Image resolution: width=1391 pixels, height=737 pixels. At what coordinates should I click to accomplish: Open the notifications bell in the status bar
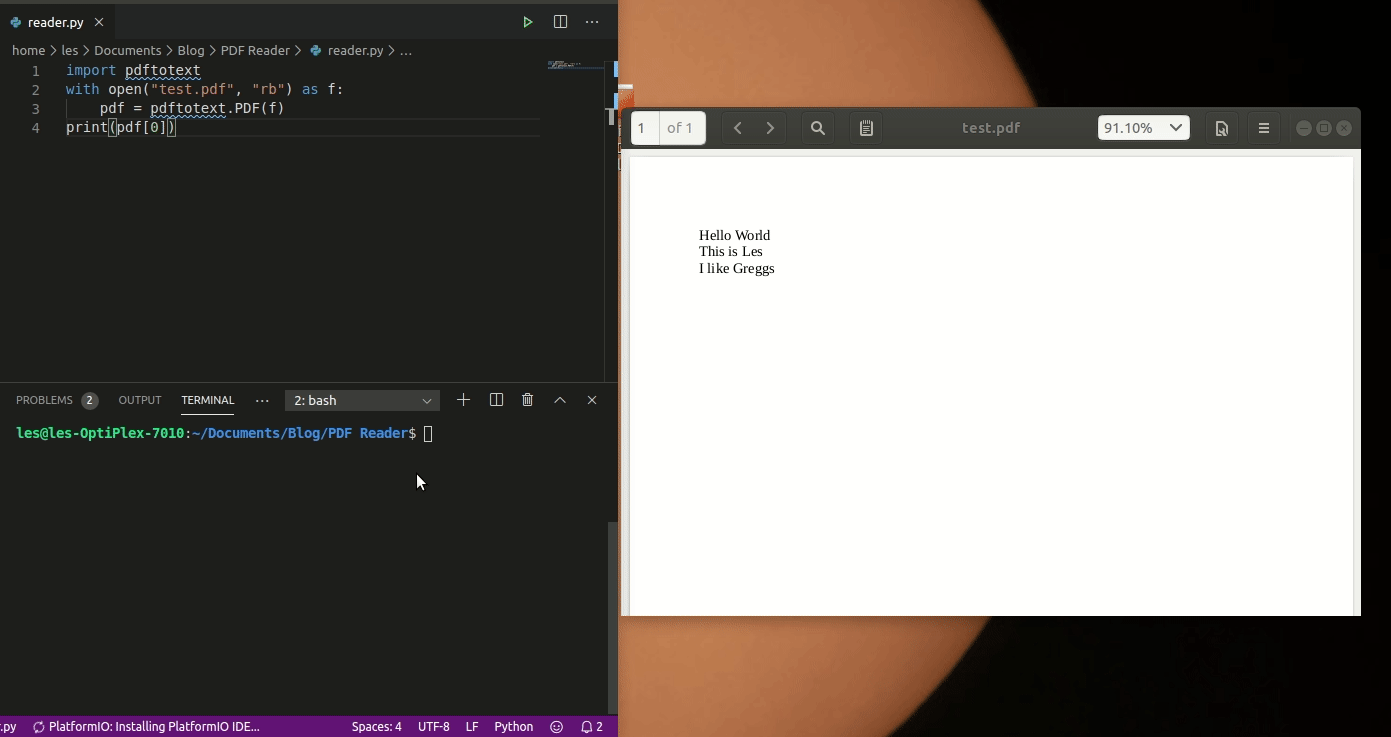tap(591, 726)
